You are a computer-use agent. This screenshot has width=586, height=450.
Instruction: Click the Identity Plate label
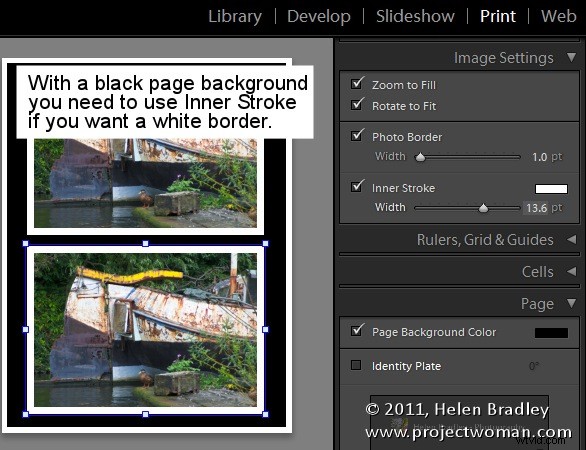406,366
